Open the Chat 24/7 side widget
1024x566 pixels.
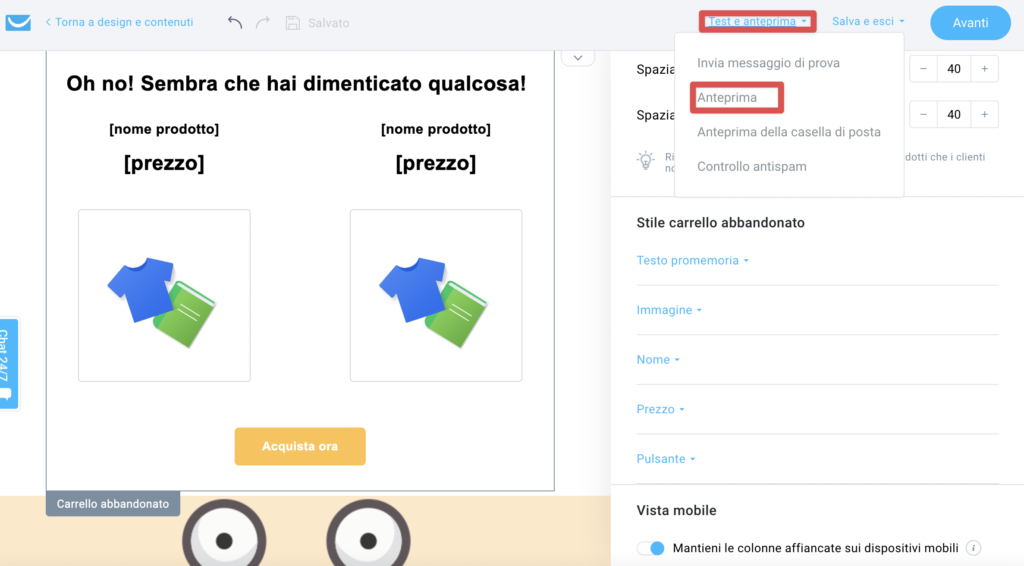coord(8,364)
